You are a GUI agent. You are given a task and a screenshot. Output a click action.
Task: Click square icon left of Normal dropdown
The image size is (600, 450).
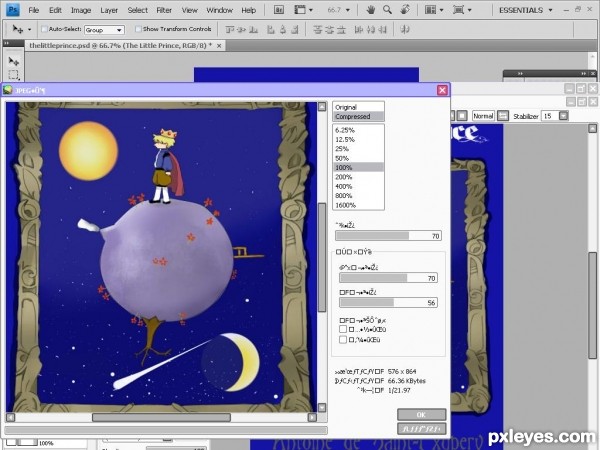[x=462, y=116]
